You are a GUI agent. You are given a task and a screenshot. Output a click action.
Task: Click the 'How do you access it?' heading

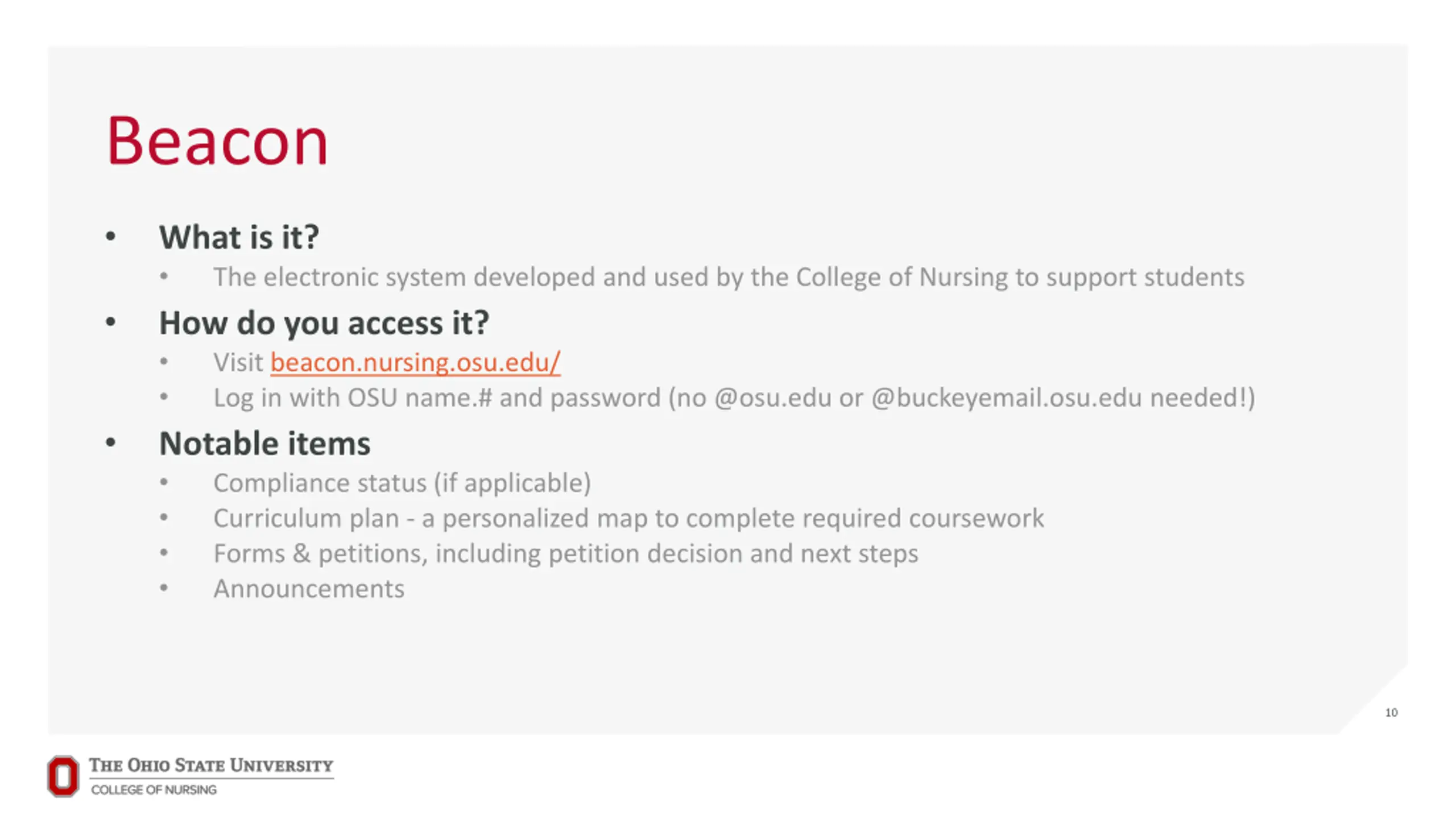tap(324, 322)
